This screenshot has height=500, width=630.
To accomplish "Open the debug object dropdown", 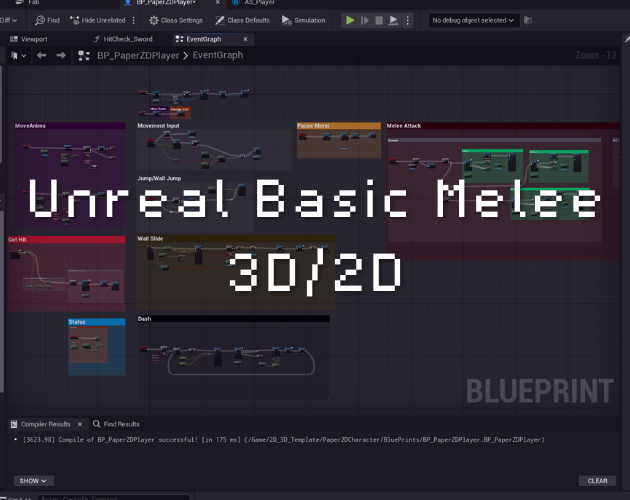I will 473,20.
